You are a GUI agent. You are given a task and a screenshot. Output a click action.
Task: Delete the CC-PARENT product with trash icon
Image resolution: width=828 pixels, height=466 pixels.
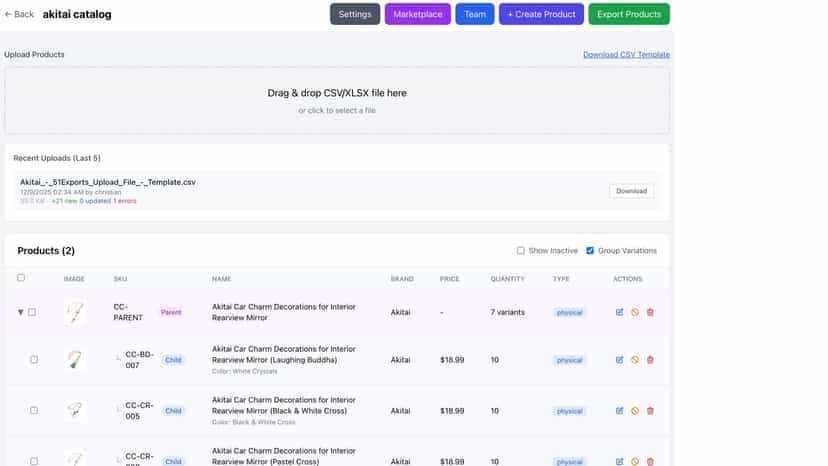tap(650, 312)
